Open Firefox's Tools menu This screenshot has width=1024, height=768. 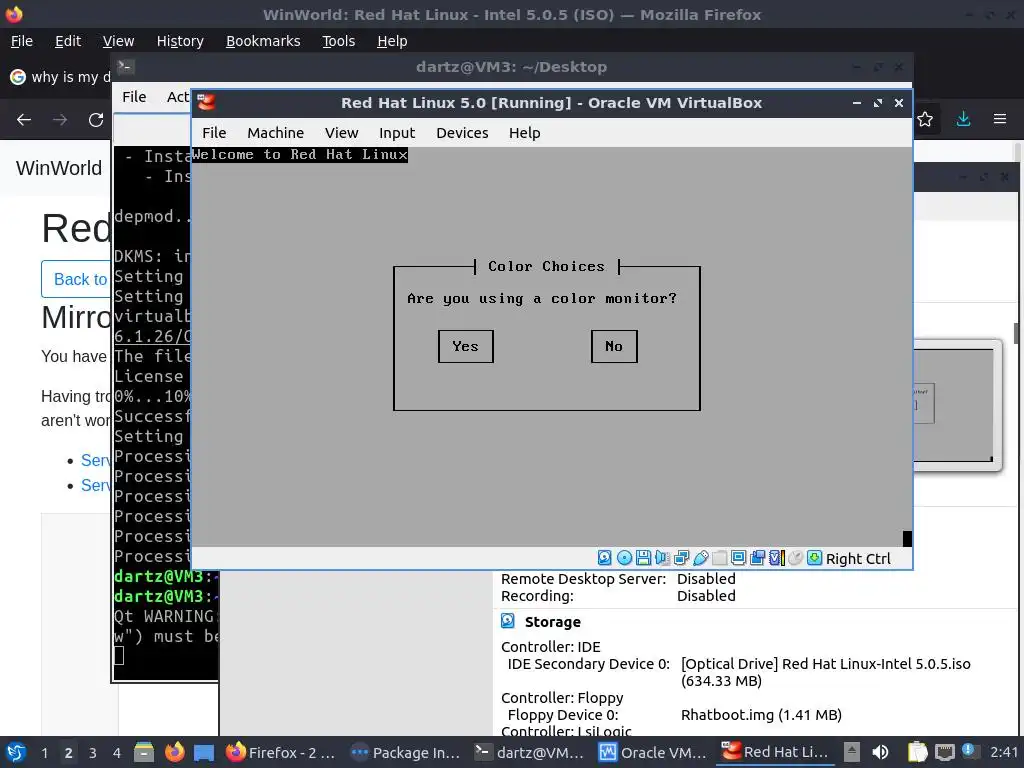click(338, 41)
